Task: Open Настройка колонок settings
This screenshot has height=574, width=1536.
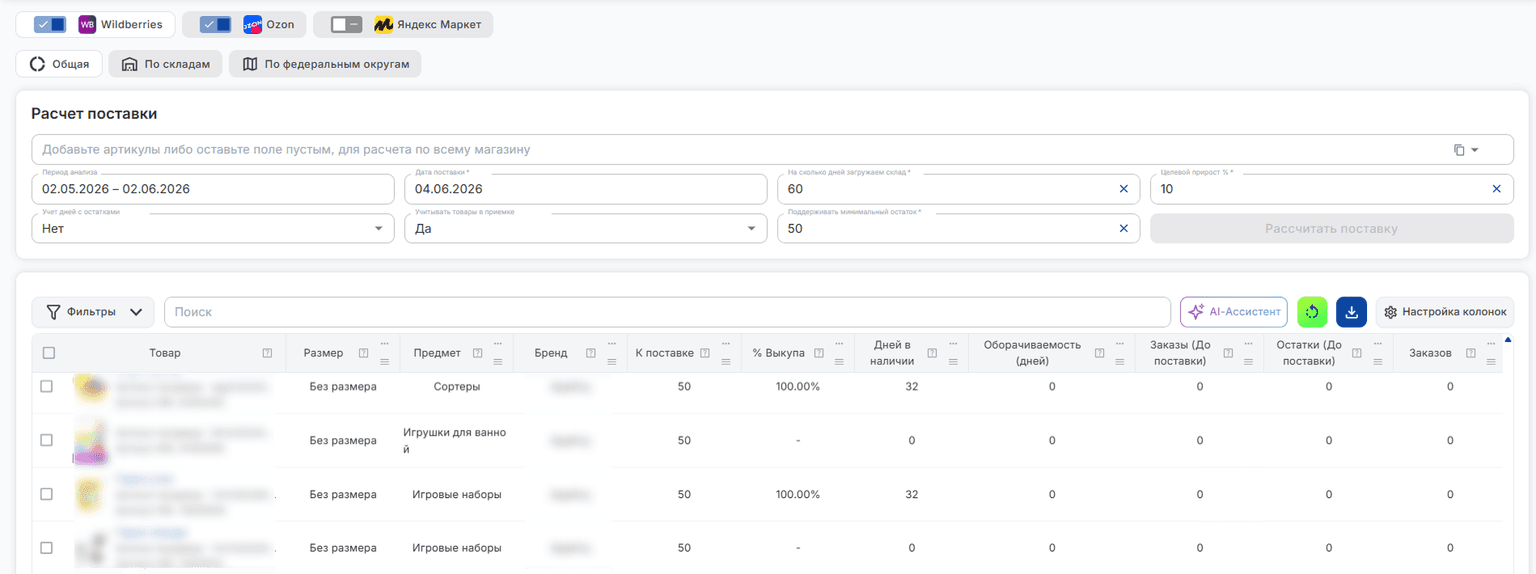Action: click(1445, 312)
